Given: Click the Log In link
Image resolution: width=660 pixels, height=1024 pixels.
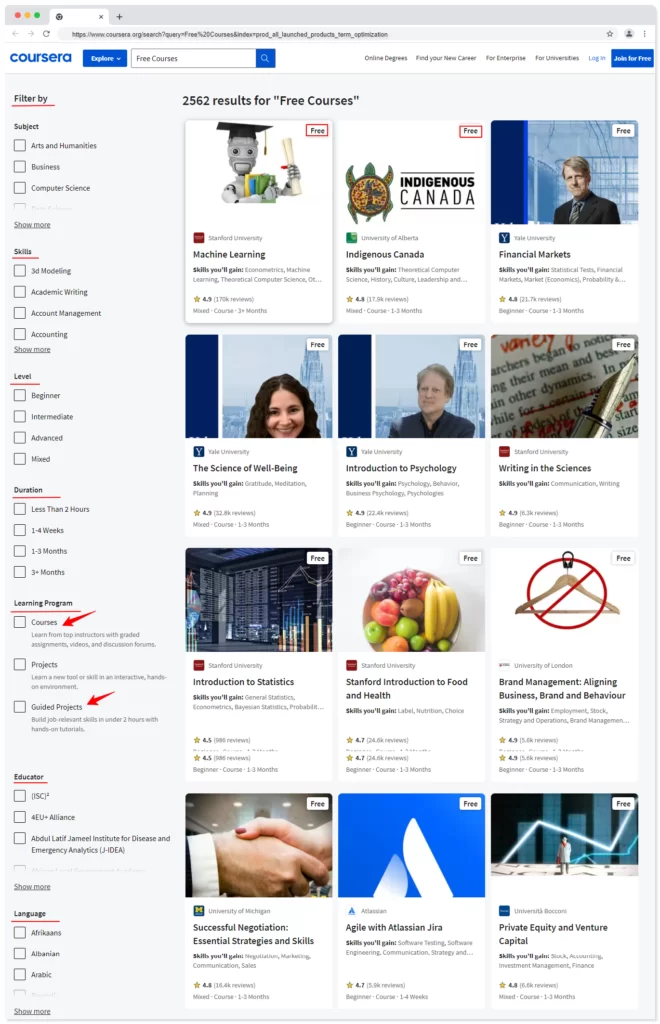Looking at the screenshot, I should click(597, 58).
